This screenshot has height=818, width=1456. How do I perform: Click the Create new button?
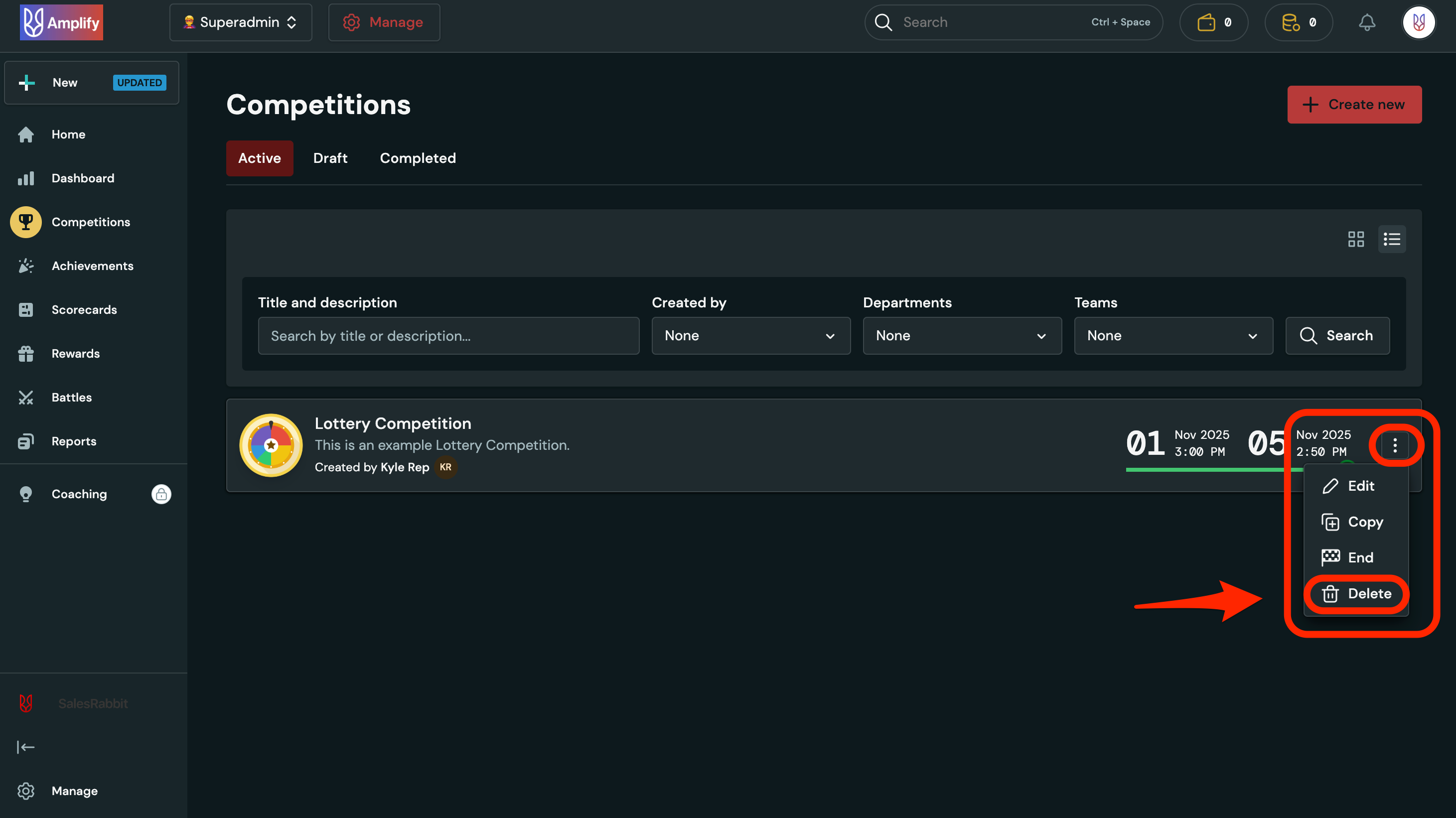tap(1355, 105)
